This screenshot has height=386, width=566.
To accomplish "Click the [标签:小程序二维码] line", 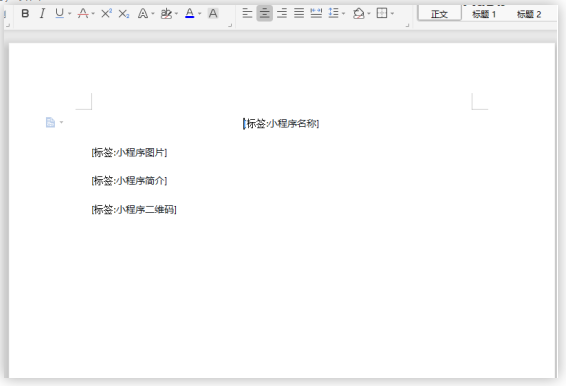I will click(134, 209).
